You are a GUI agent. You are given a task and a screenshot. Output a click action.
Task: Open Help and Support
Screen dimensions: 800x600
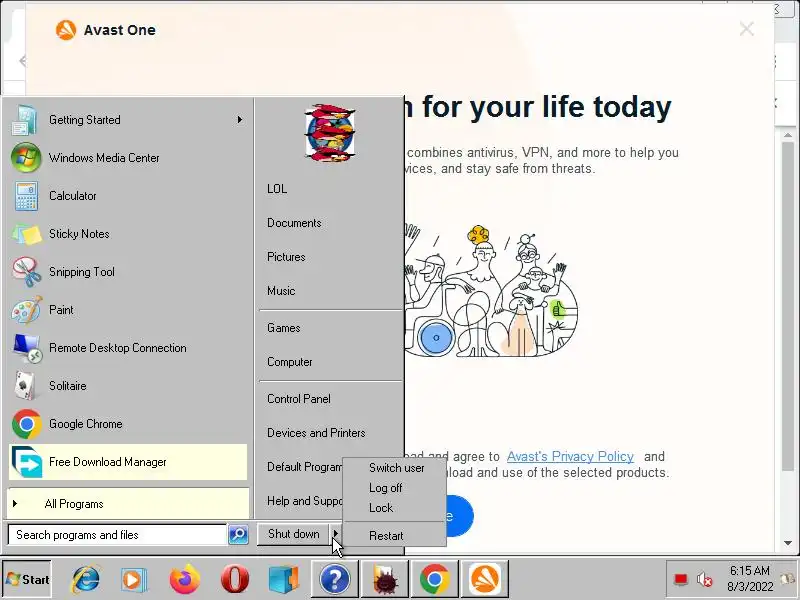coord(305,501)
